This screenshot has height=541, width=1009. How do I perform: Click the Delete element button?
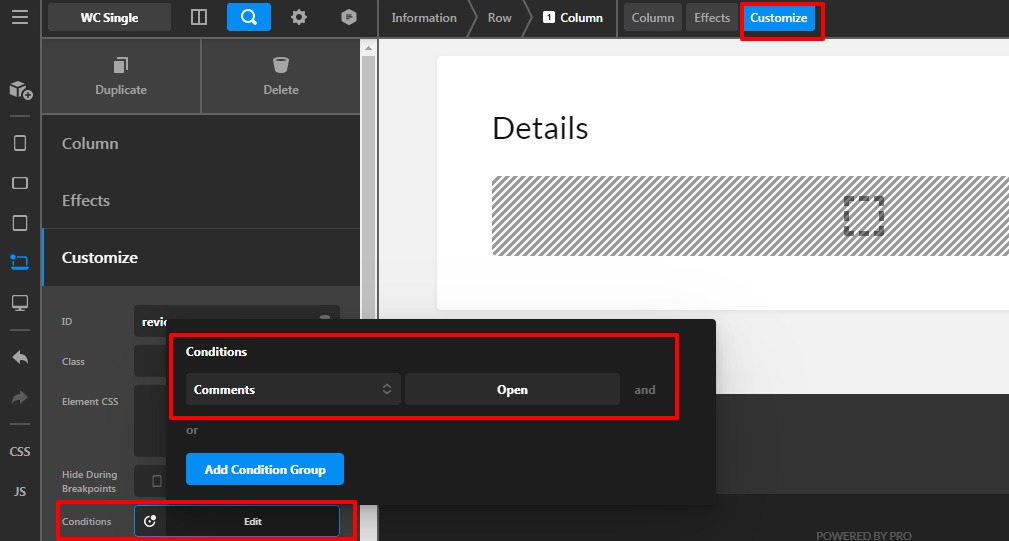pyautogui.click(x=280, y=77)
